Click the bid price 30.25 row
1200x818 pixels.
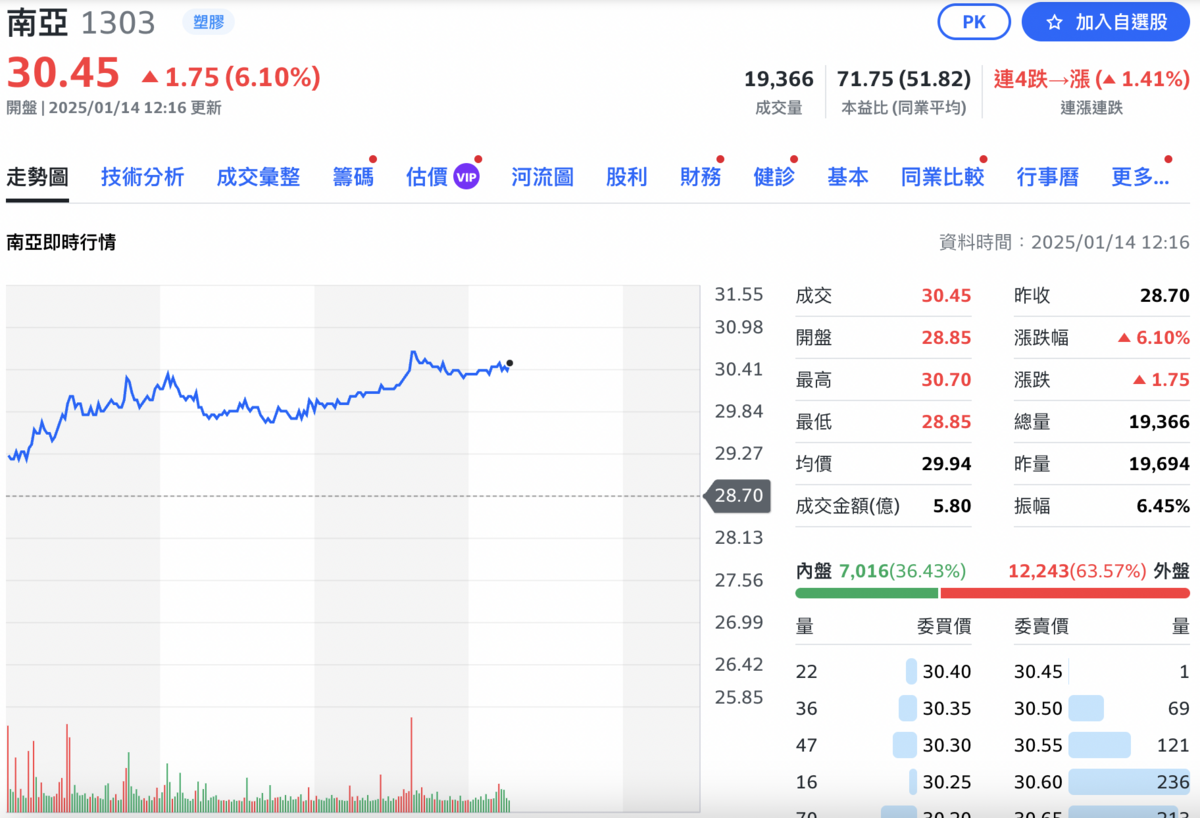(x=884, y=782)
